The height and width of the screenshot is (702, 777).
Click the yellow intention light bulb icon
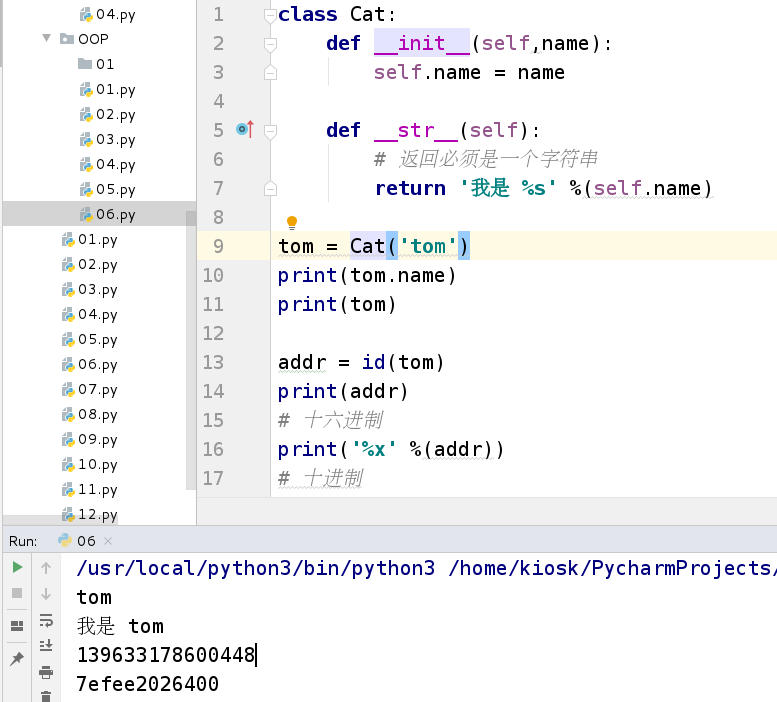[292, 222]
